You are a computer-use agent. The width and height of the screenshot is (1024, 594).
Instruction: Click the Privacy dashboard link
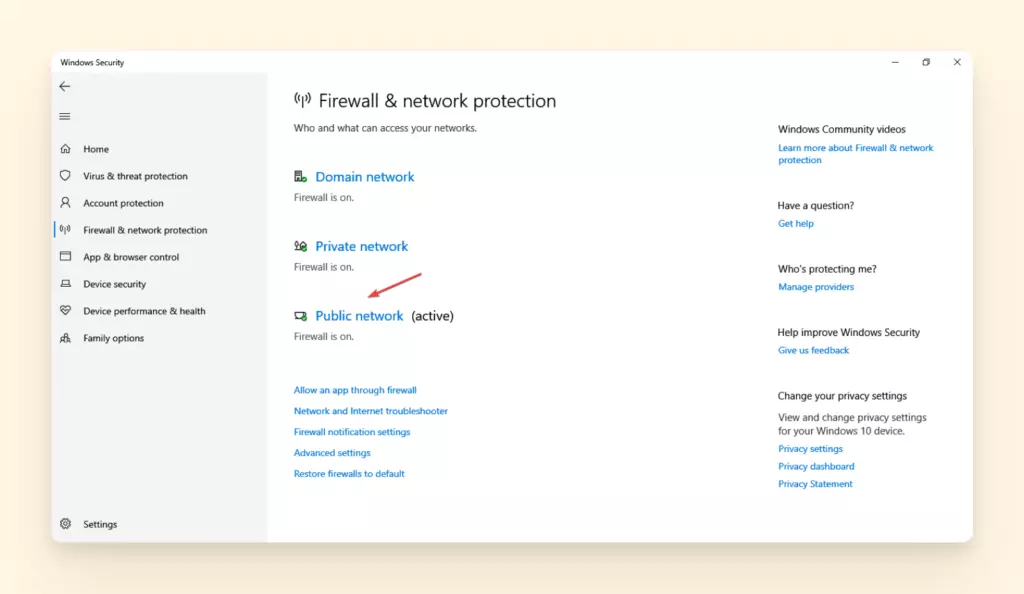[x=816, y=466]
